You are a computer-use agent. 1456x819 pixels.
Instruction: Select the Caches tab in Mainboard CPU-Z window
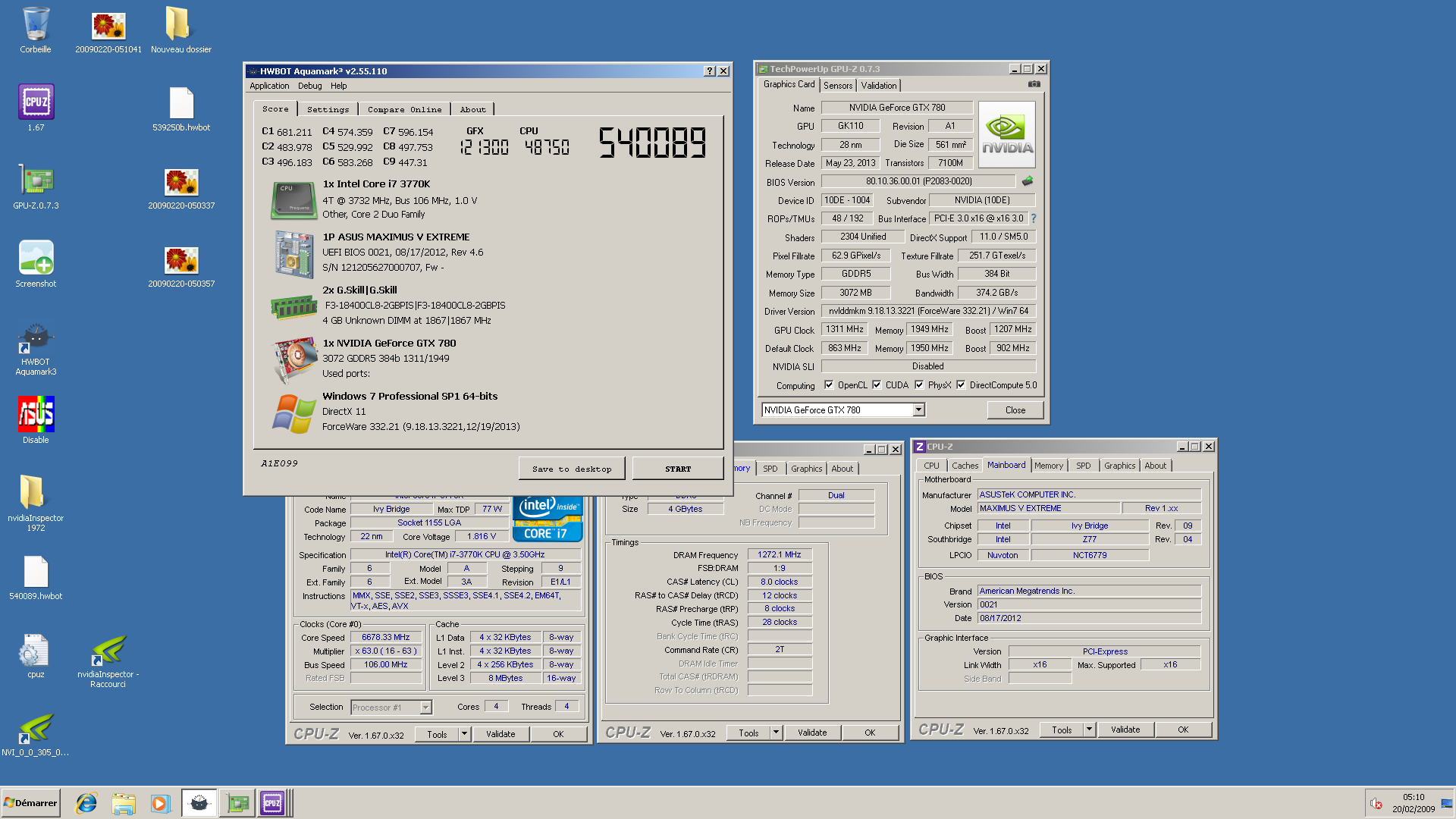(x=965, y=466)
